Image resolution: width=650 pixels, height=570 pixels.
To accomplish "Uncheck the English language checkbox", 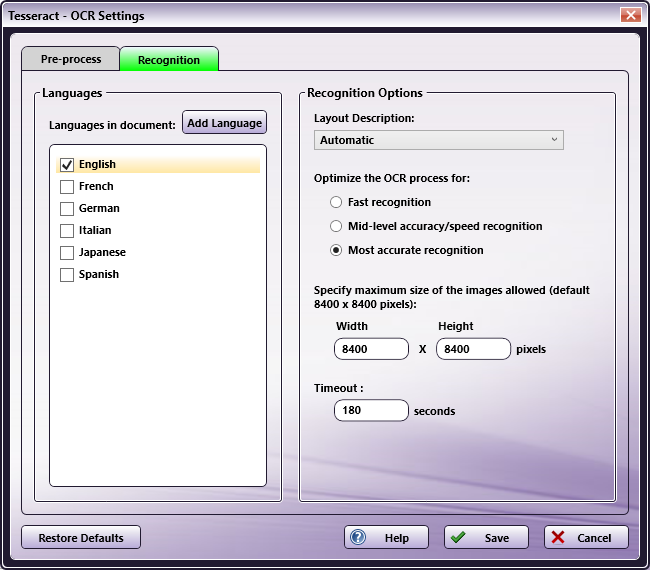I will coord(67,165).
